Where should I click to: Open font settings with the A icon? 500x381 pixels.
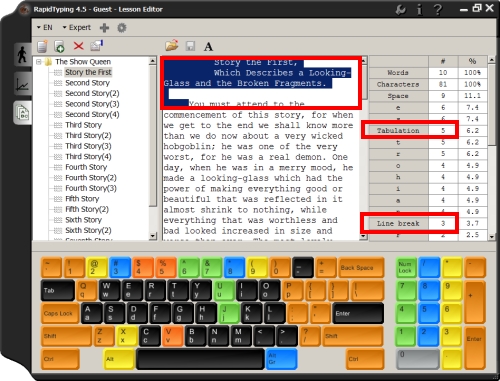coord(208,46)
